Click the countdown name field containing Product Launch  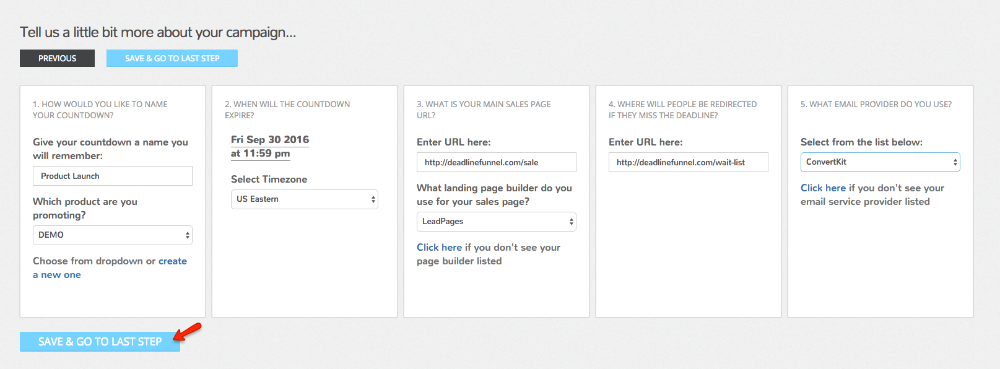click(112, 176)
